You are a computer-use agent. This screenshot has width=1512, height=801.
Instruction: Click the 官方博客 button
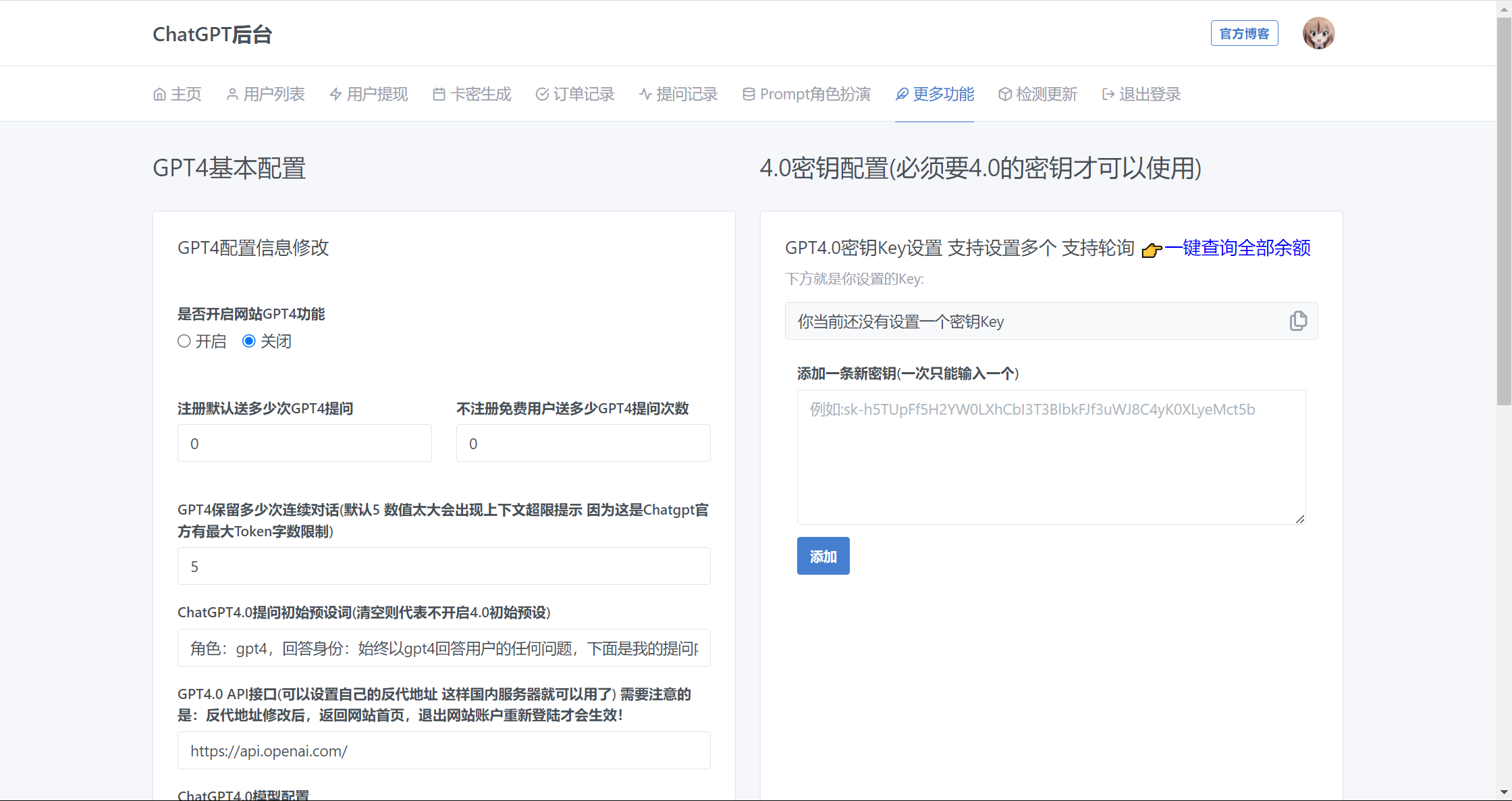(1244, 33)
